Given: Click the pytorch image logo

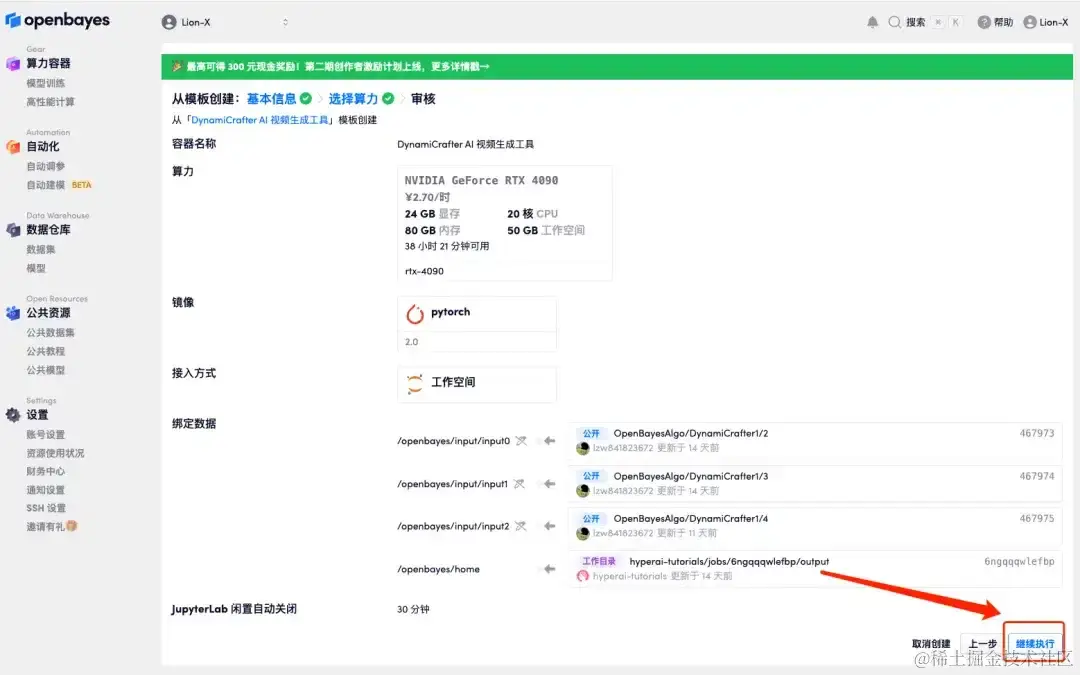Looking at the screenshot, I should (x=415, y=314).
